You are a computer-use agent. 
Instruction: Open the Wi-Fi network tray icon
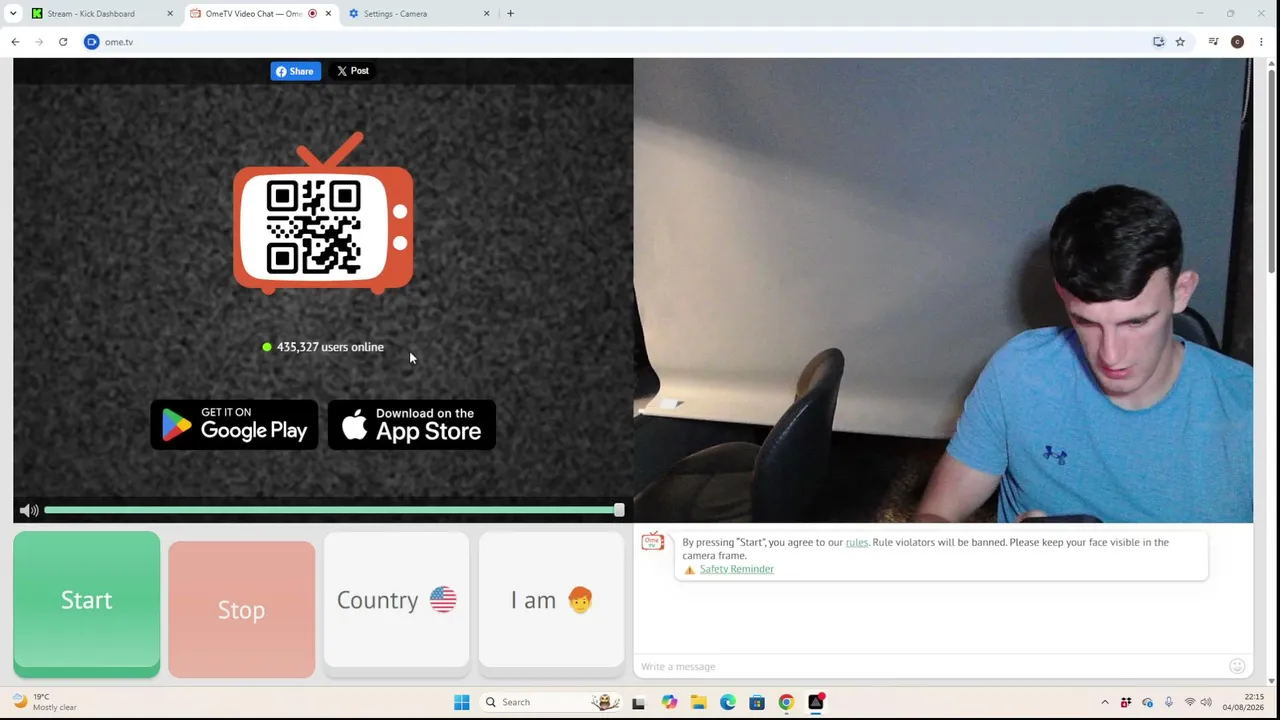click(1190, 702)
